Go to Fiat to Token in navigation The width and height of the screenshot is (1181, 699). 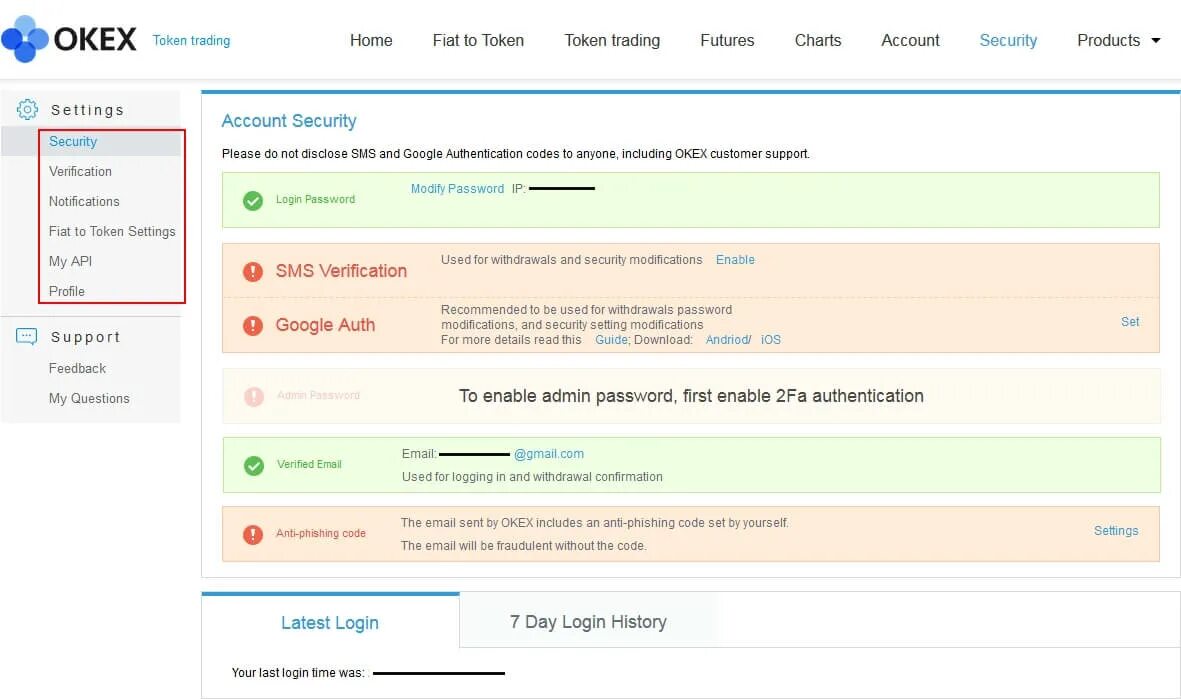(478, 41)
